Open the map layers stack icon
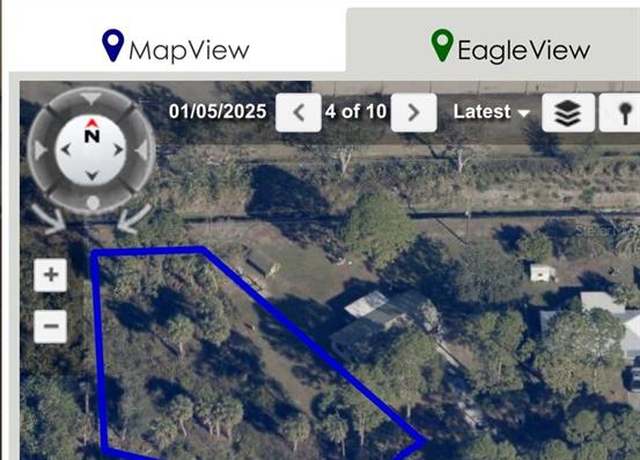The height and width of the screenshot is (460, 640). (568, 112)
